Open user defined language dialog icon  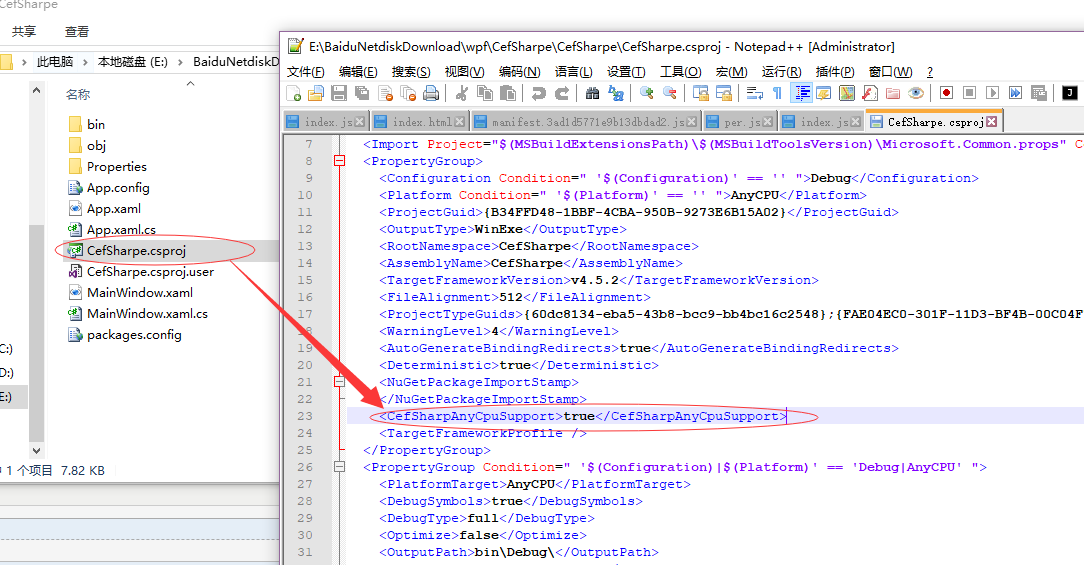tap(823, 93)
